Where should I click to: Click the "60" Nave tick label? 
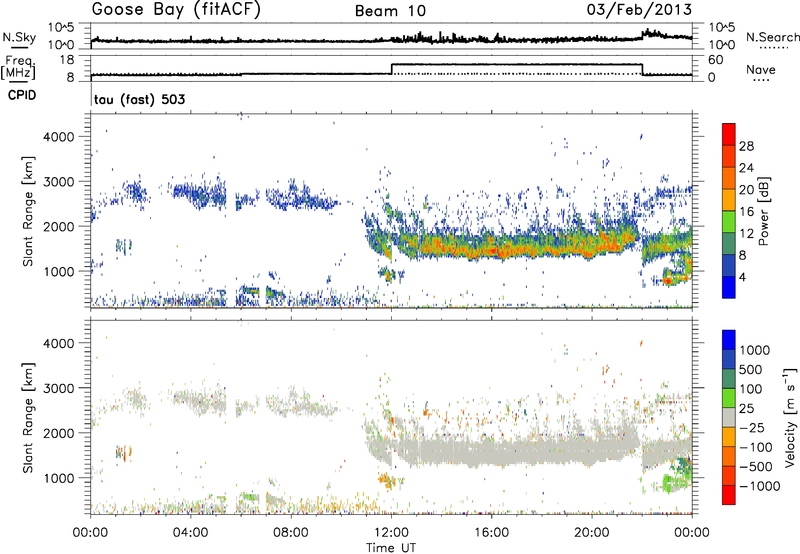point(716,60)
